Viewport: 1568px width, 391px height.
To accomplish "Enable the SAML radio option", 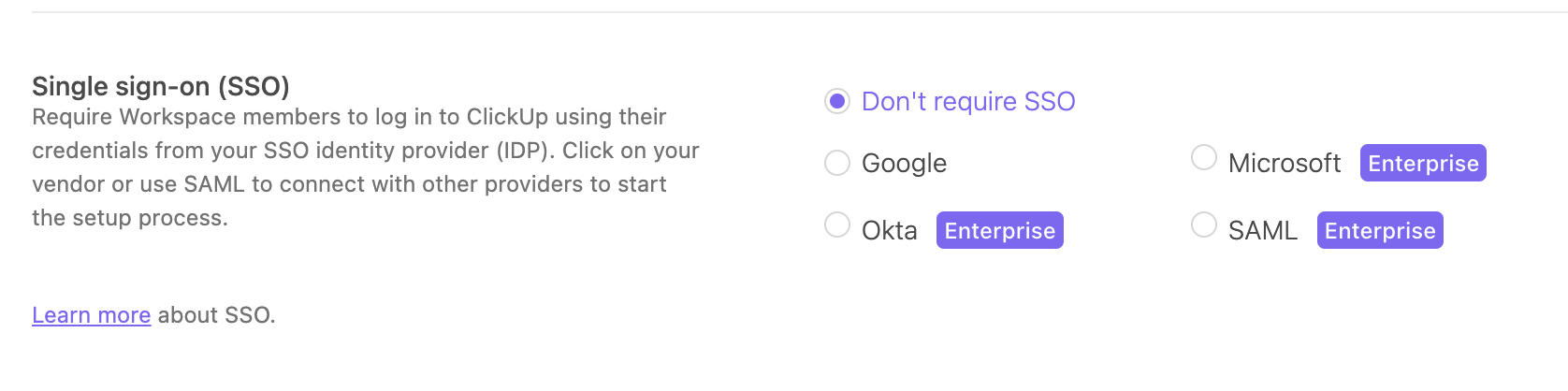I will (x=1204, y=224).
